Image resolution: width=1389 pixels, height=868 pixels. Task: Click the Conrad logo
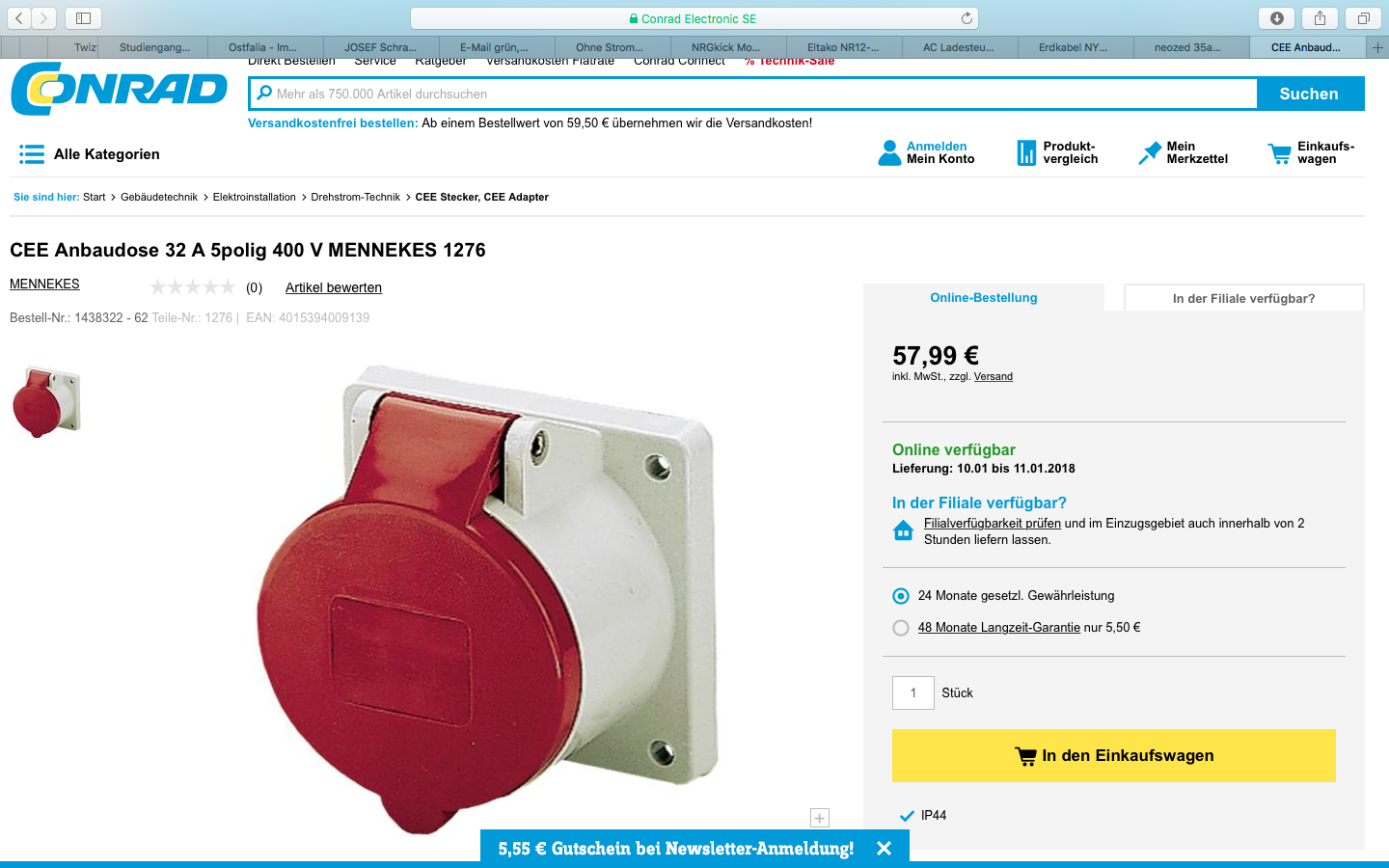coord(119,89)
